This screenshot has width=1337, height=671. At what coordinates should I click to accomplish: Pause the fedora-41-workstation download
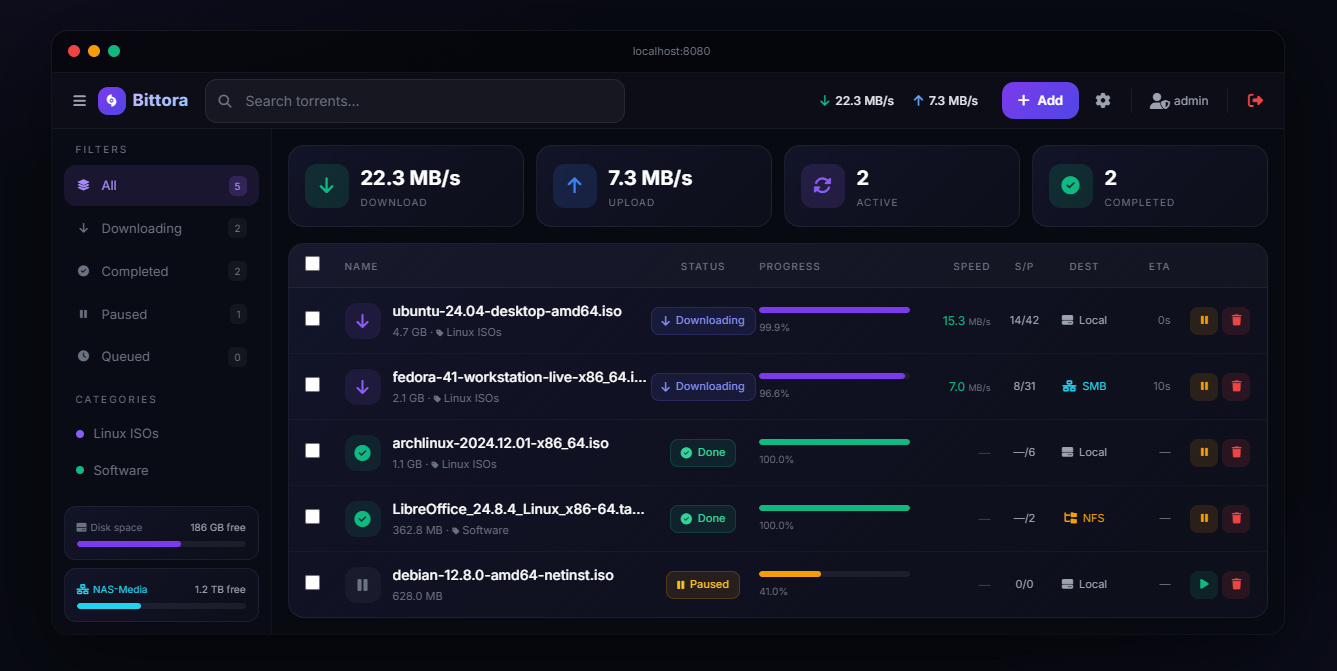1203,386
